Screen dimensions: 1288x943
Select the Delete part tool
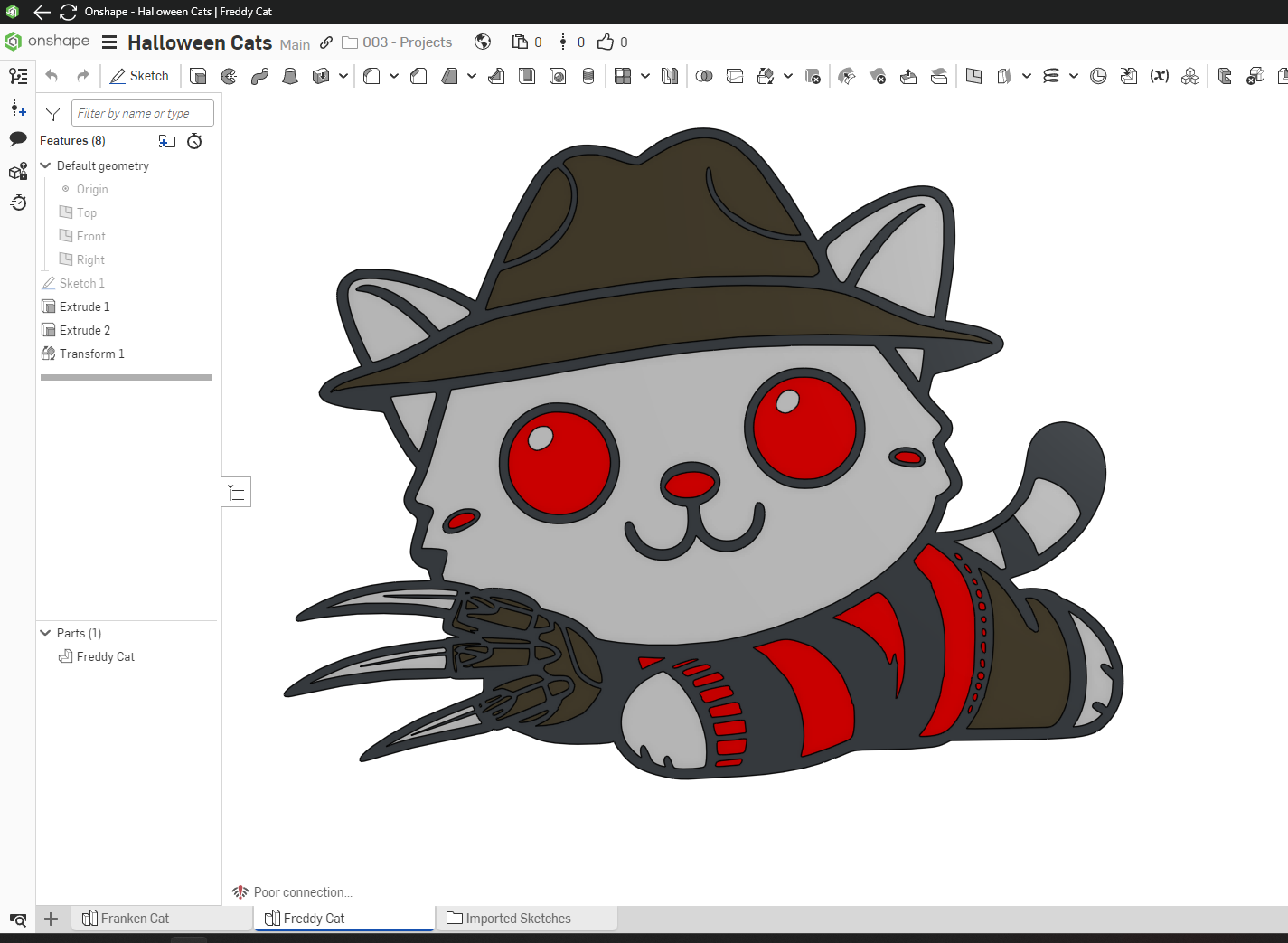[813, 76]
